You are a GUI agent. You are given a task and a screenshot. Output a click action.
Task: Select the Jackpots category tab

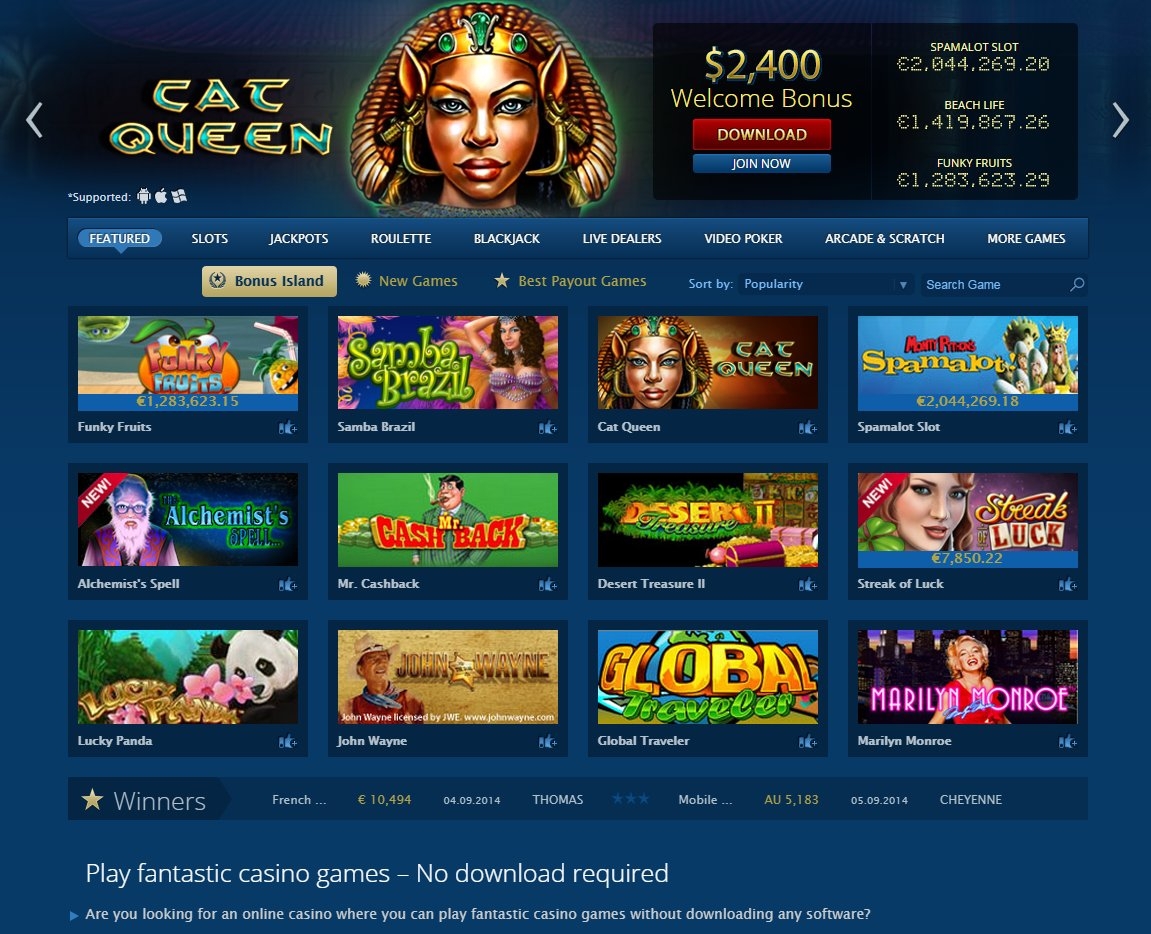(298, 239)
